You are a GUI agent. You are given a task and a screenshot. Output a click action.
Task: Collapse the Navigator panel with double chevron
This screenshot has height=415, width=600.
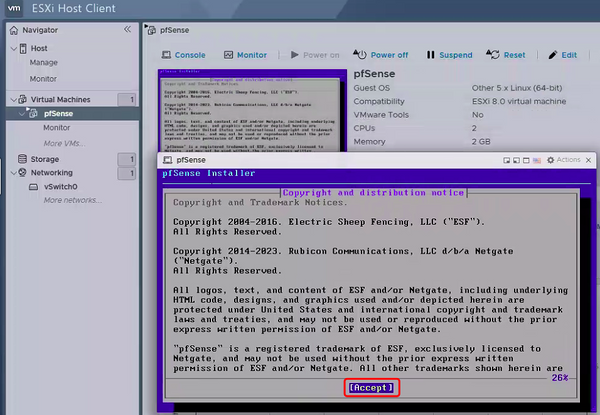click(127, 30)
